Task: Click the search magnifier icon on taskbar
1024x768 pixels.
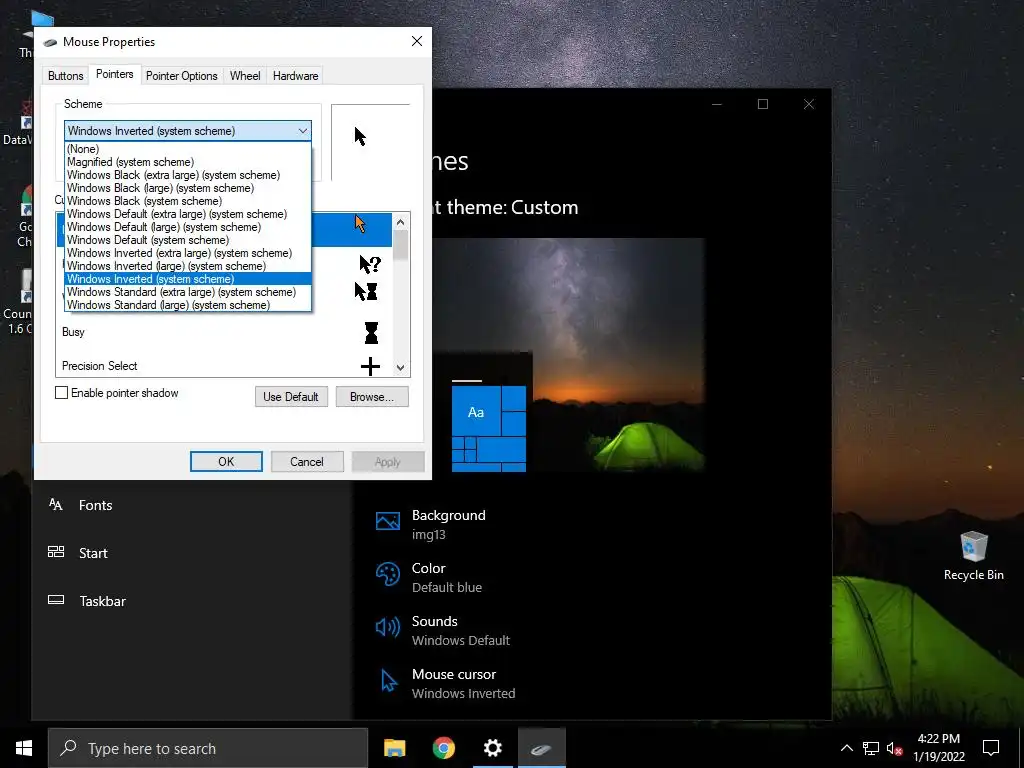Action: (68, 748)
